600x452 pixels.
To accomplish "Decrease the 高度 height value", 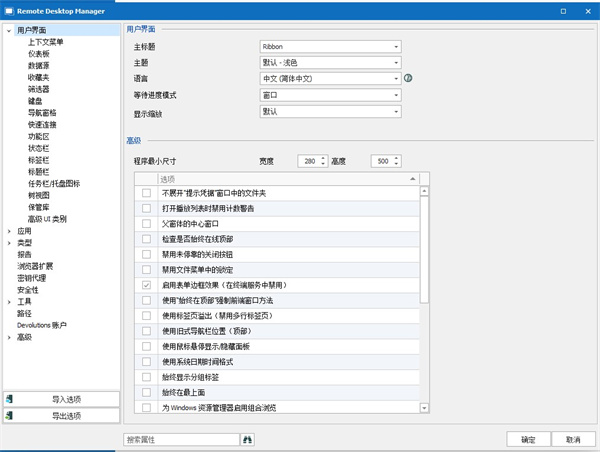I will point(396,164).
